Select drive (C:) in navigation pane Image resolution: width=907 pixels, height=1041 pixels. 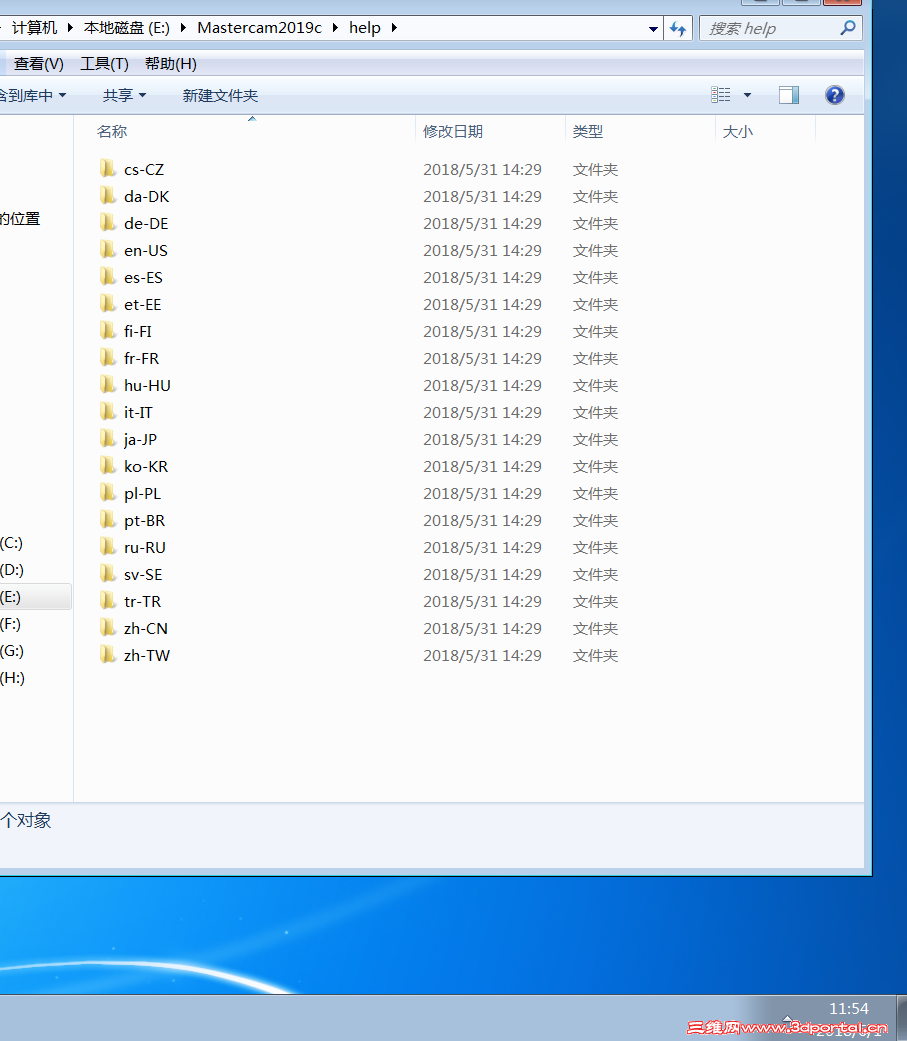[x=11, y=542]
